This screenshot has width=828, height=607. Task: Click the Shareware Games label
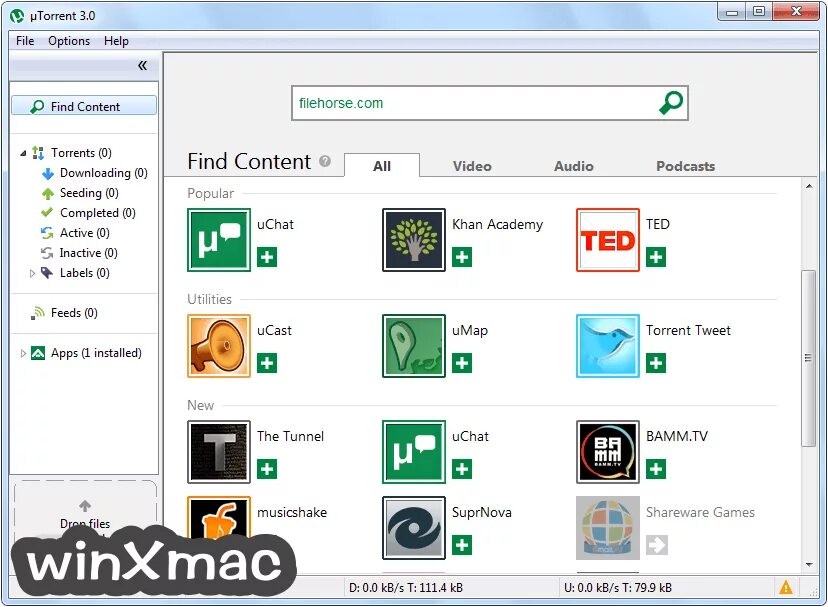(700, 512)
